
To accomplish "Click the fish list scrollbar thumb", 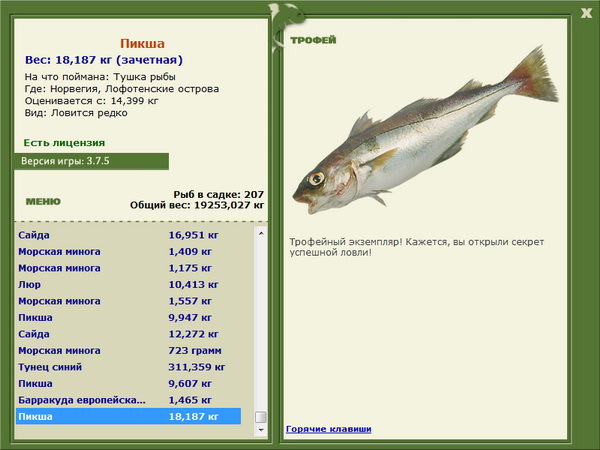I will (261, 417).
